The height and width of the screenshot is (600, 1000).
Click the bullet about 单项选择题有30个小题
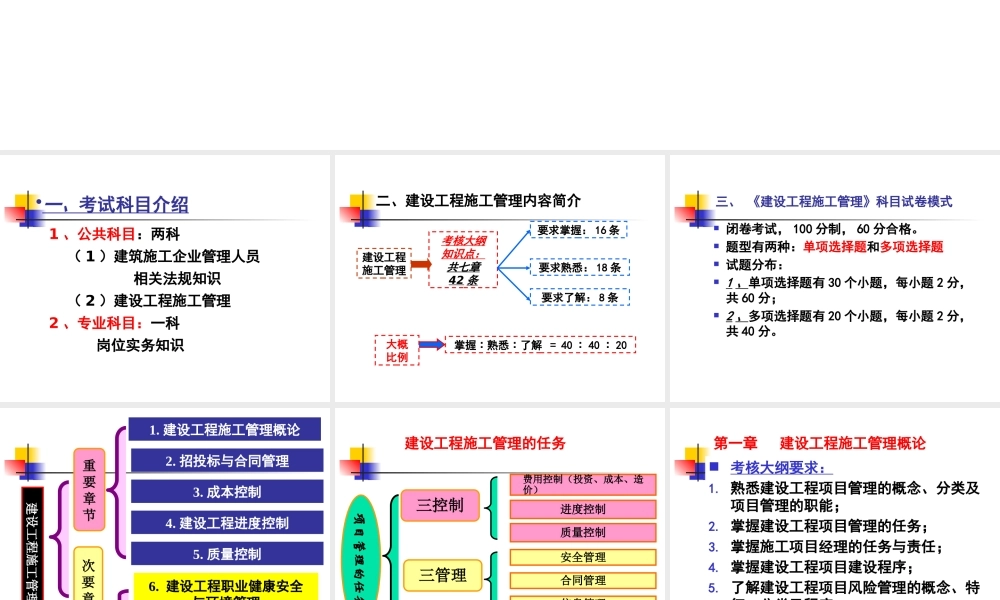[x=845, y=290]
